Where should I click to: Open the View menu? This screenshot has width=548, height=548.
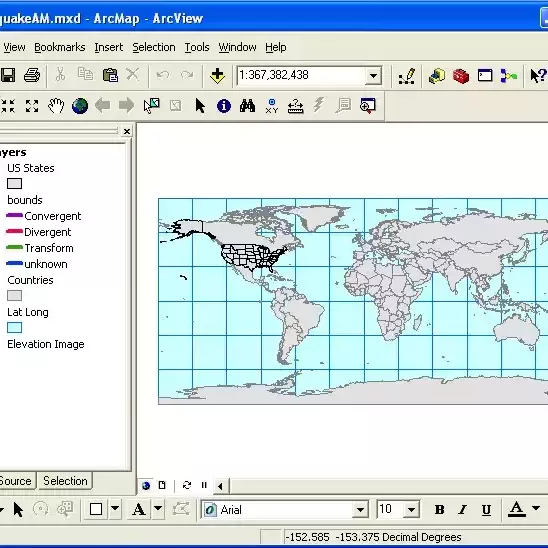tap(14, 47)
